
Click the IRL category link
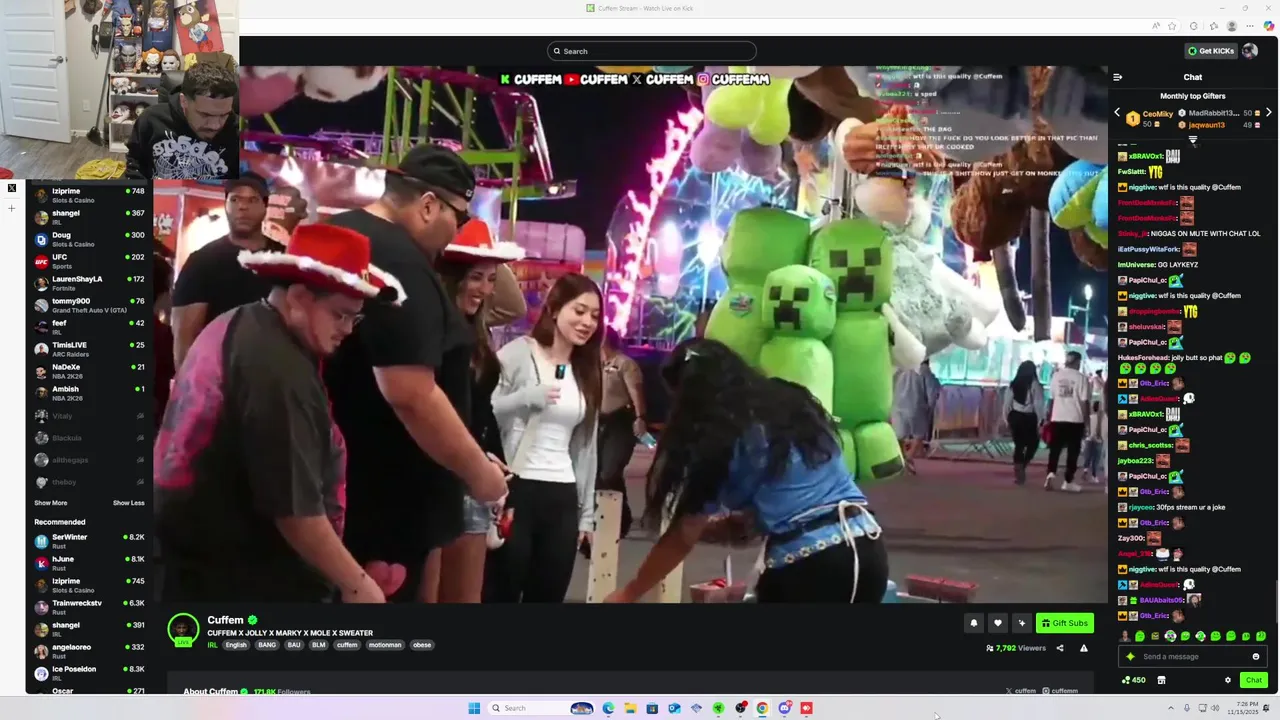pos(212,645)
